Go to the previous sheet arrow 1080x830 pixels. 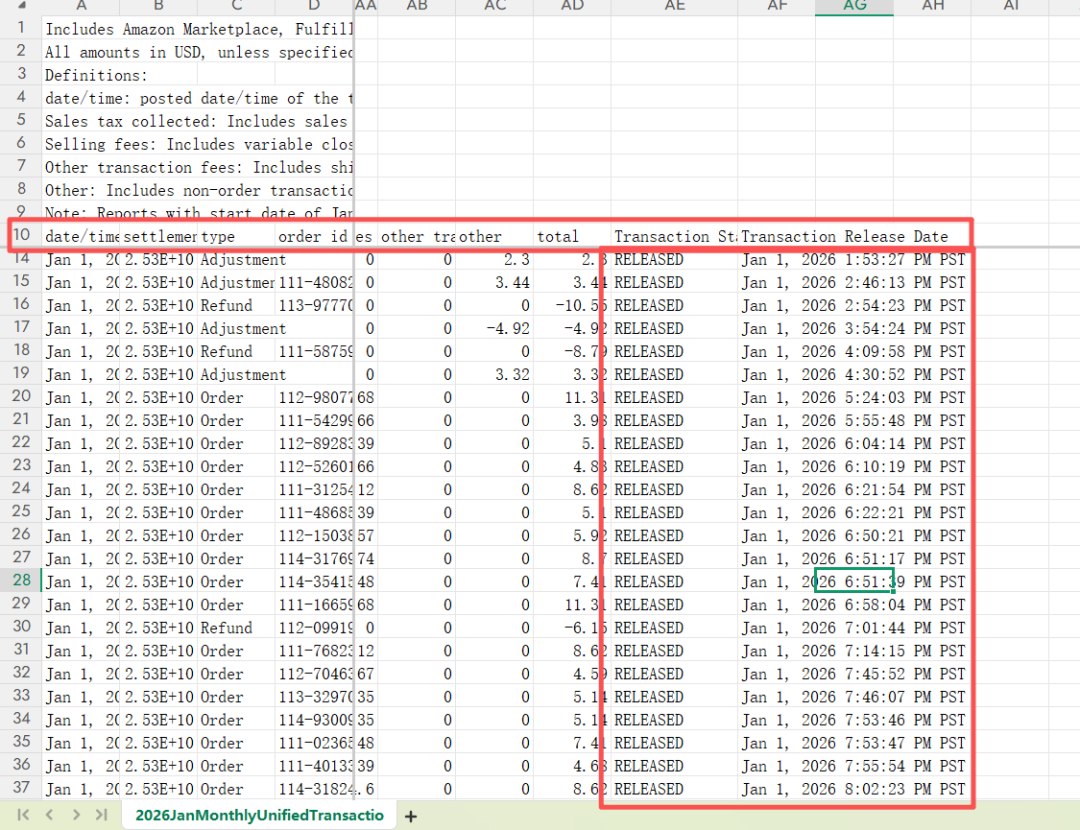coord(50,815)
